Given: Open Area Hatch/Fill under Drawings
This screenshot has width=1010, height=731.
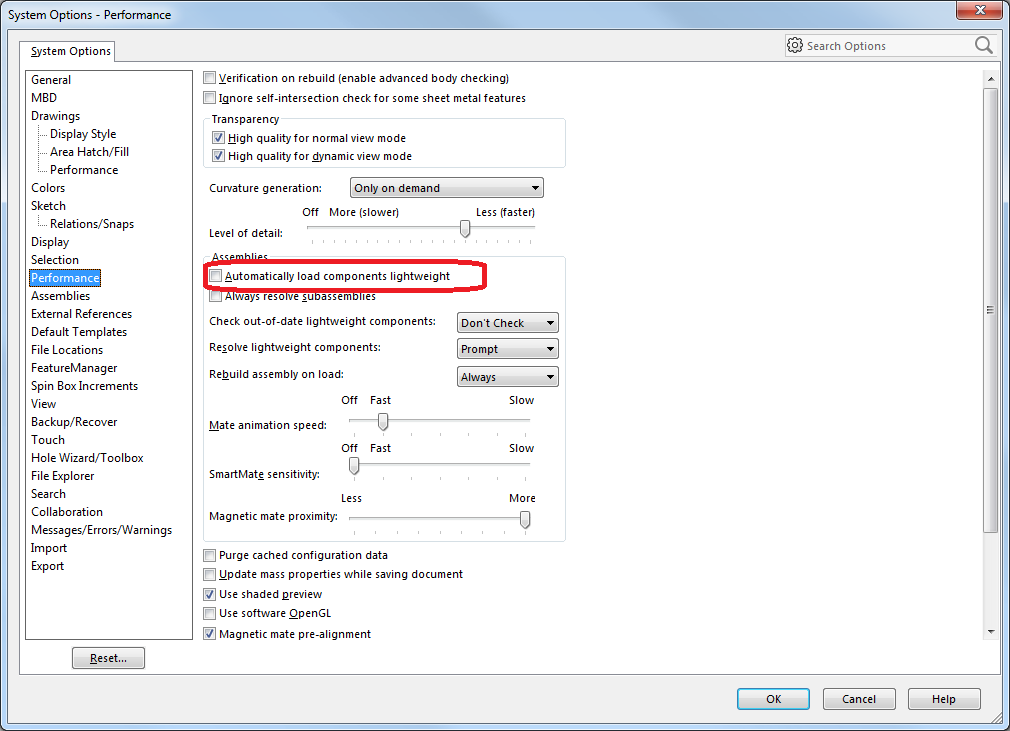Looking at the screenshot, I should click(89, 152).
